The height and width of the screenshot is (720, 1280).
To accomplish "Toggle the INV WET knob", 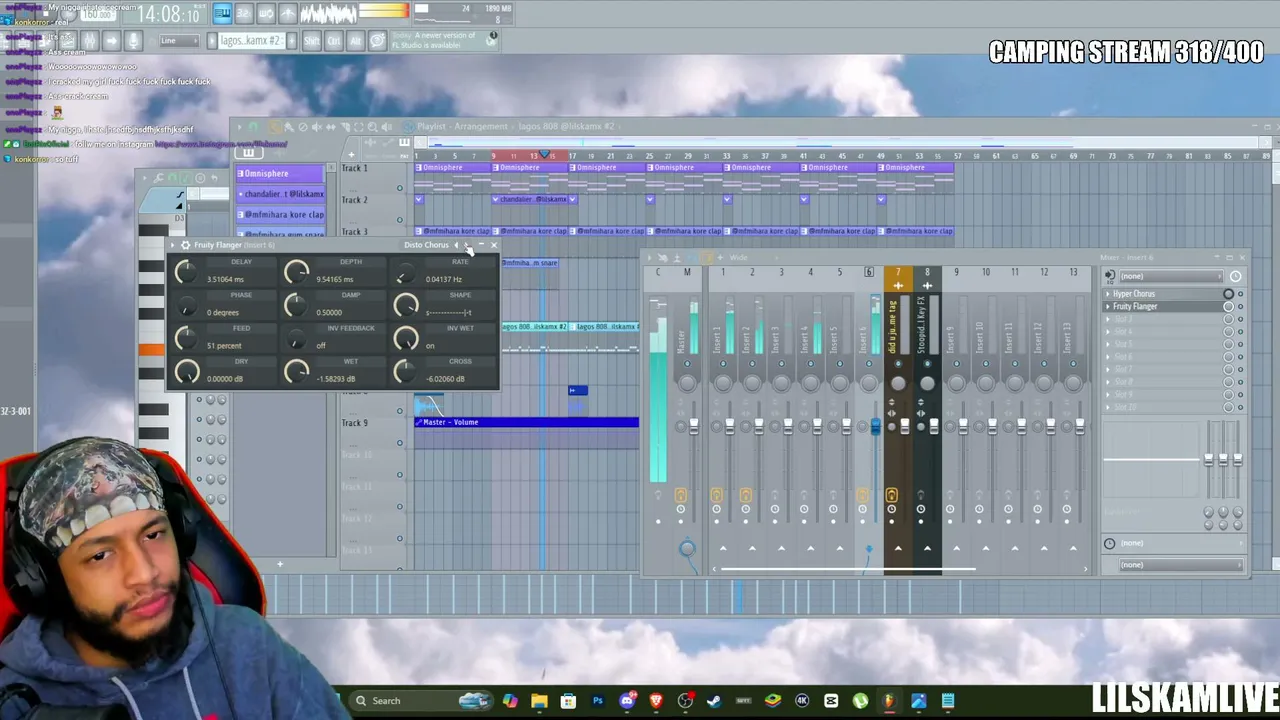I will pos(405,340).
